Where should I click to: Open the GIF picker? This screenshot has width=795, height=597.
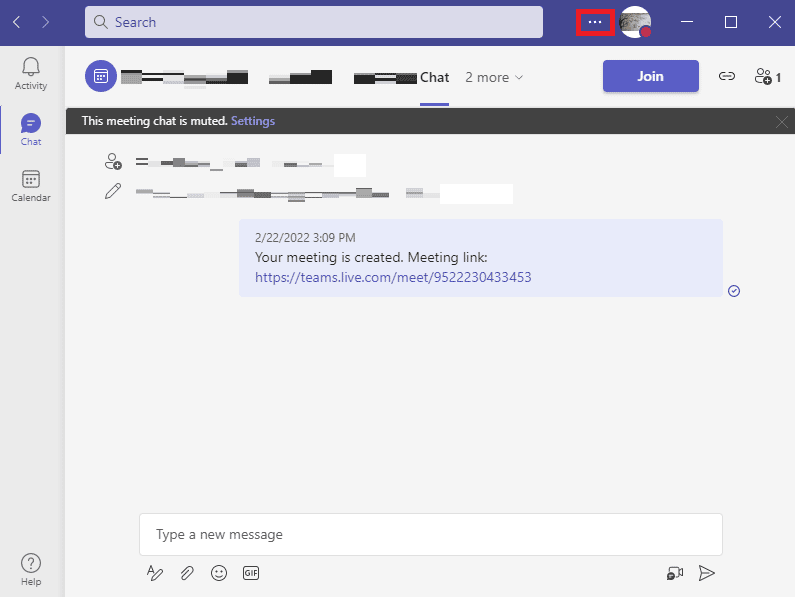click(x=251, y=573)
